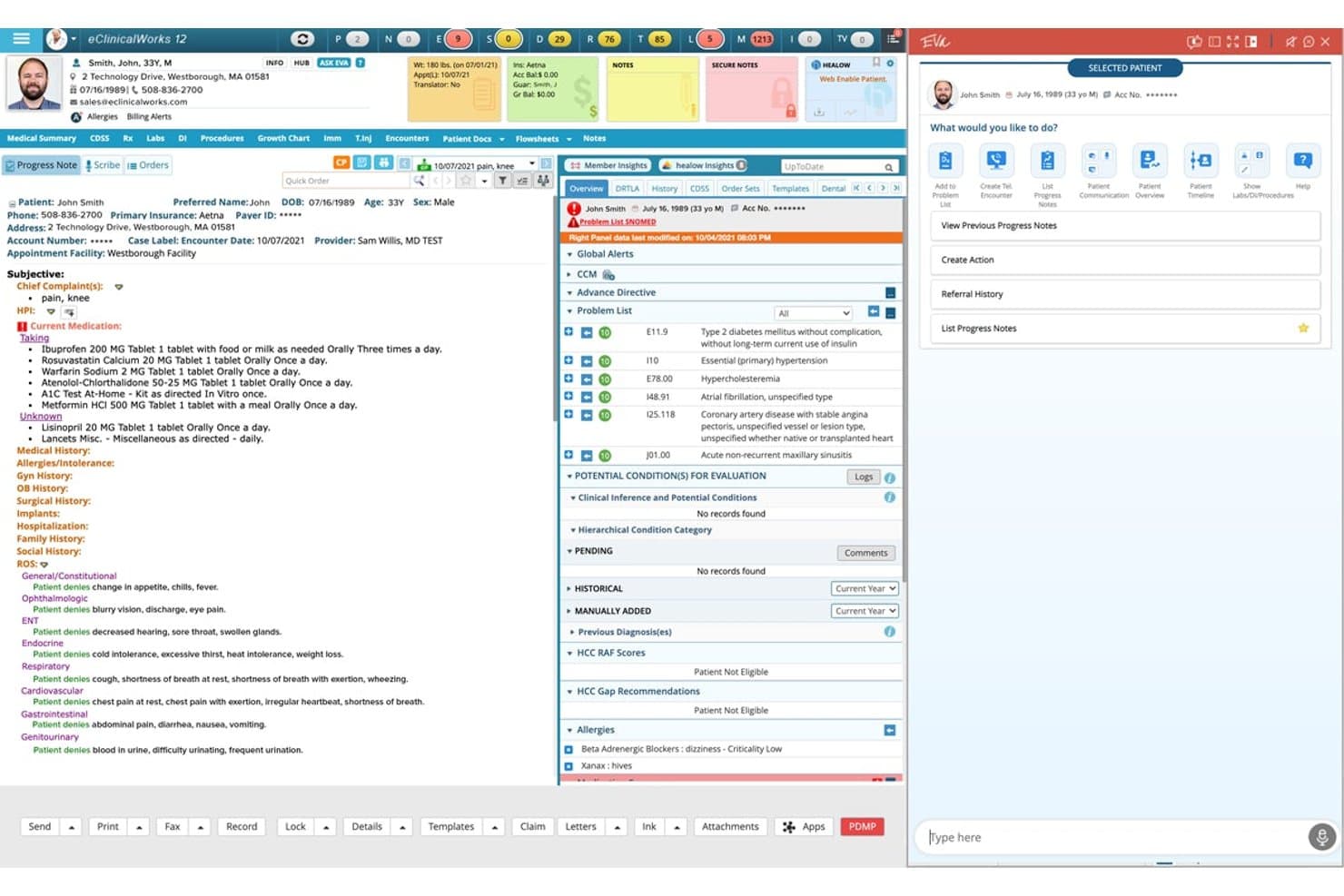Collapse the Advance Directive section
The image size is (1344, 896).
[x=569, y=292]
